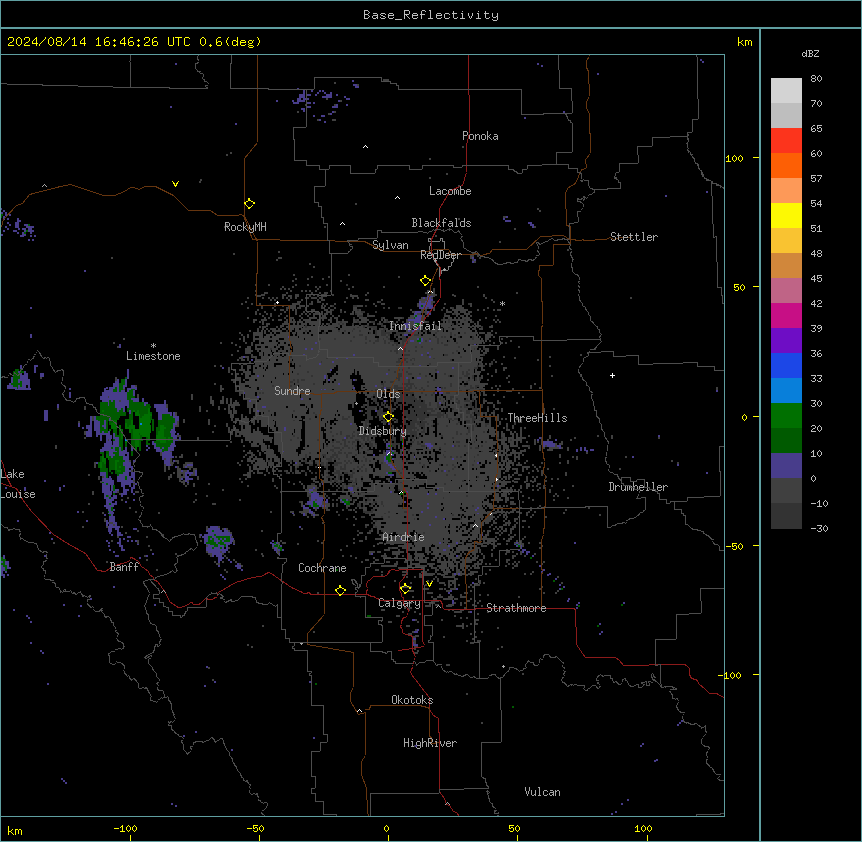Click the Stettler city label

tap(634, 237)
